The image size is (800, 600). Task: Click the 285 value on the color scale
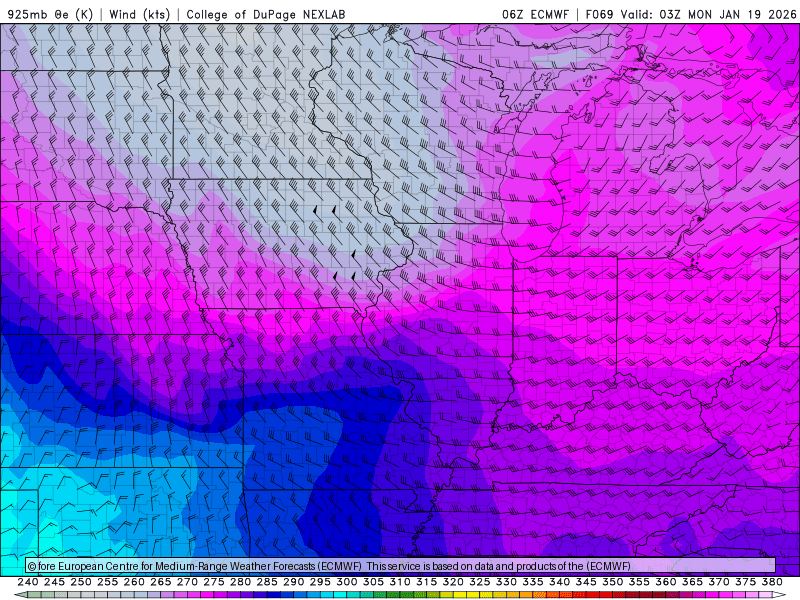click(x=267, y=582)
